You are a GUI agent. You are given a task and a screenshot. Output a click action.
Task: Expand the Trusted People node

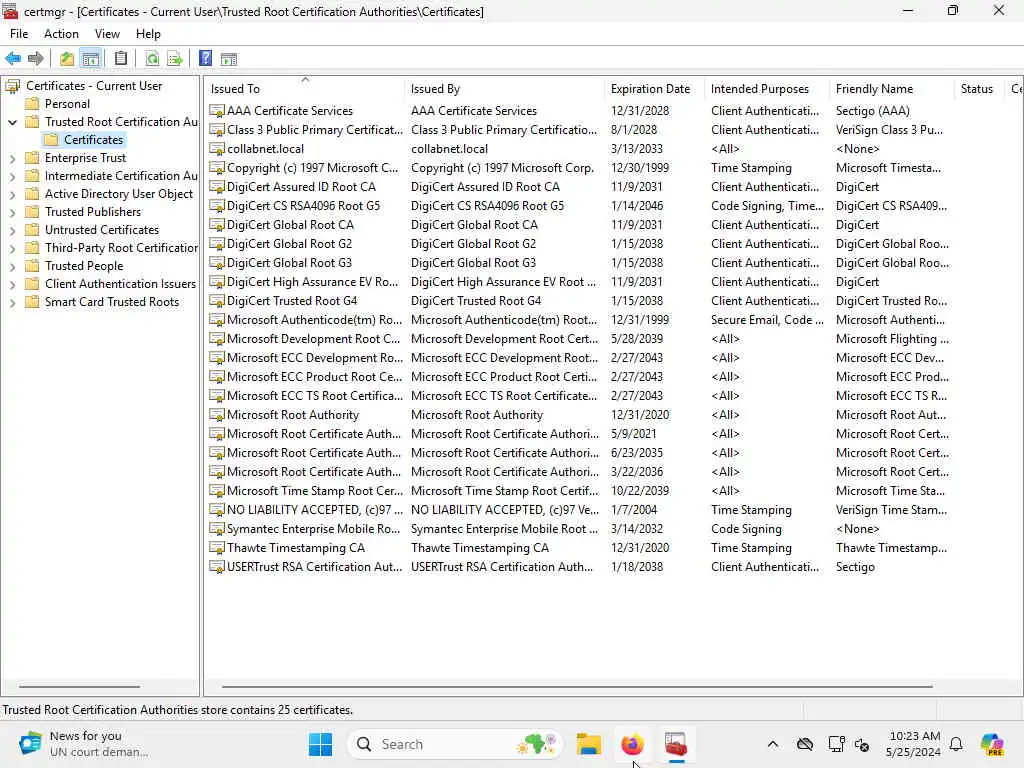pos(12,266)
